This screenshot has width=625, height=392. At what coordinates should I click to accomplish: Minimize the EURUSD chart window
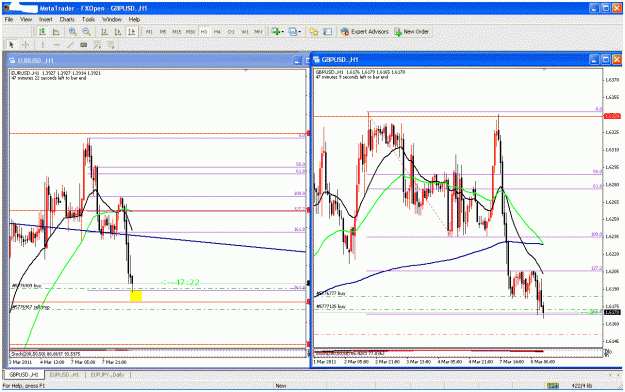(x=297, y=61)
